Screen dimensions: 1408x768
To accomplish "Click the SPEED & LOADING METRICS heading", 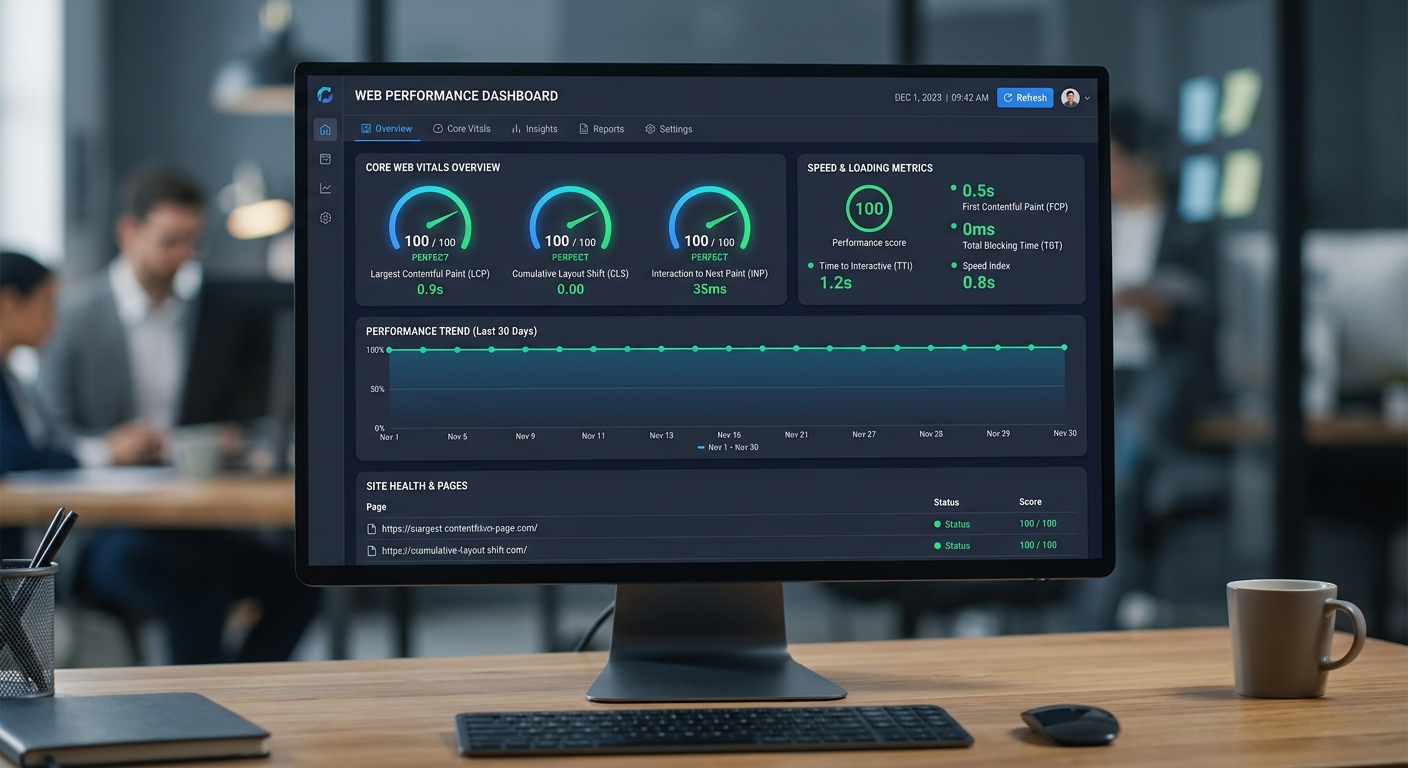I will [x=870, y=168].
